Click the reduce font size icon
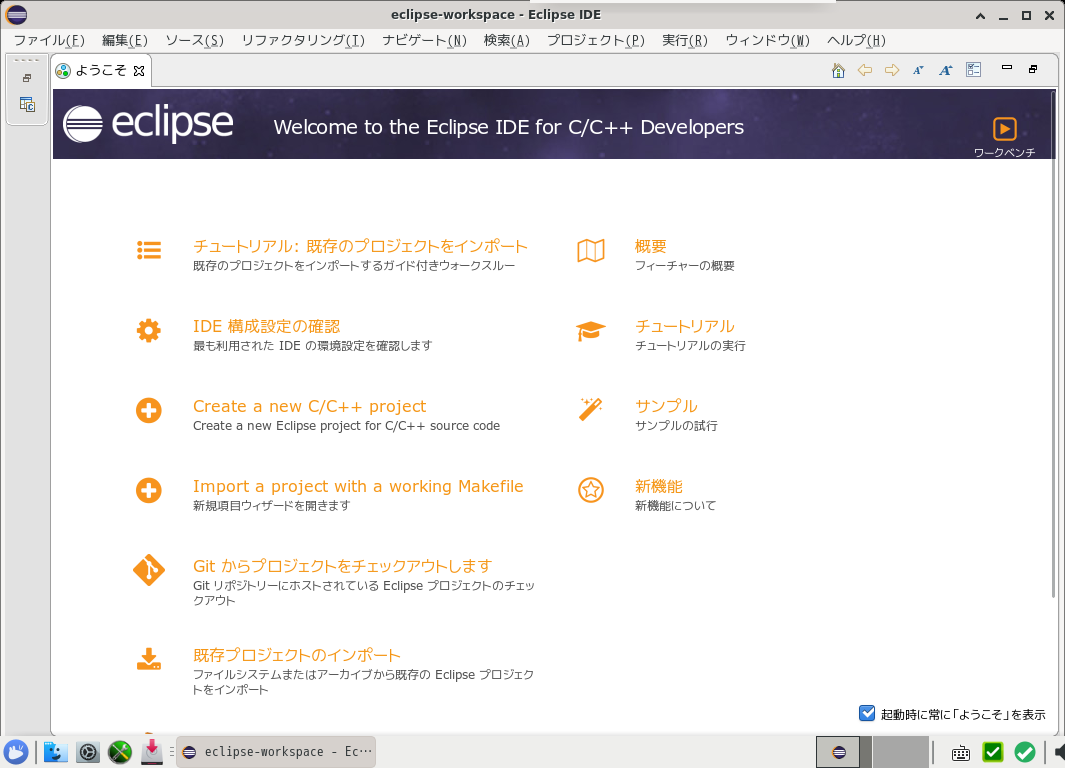The image size is (1065, 768). [x=918, y=70]
